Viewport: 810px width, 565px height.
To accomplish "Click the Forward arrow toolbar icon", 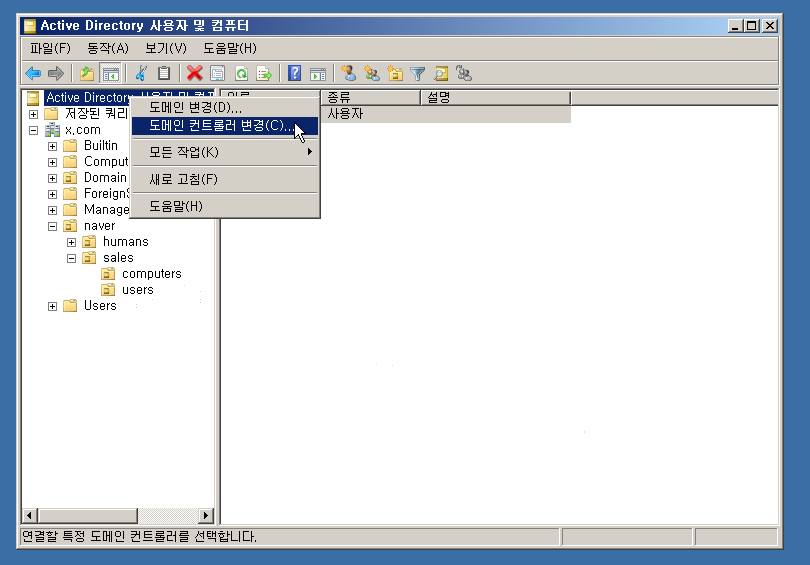I will point(55,73).
